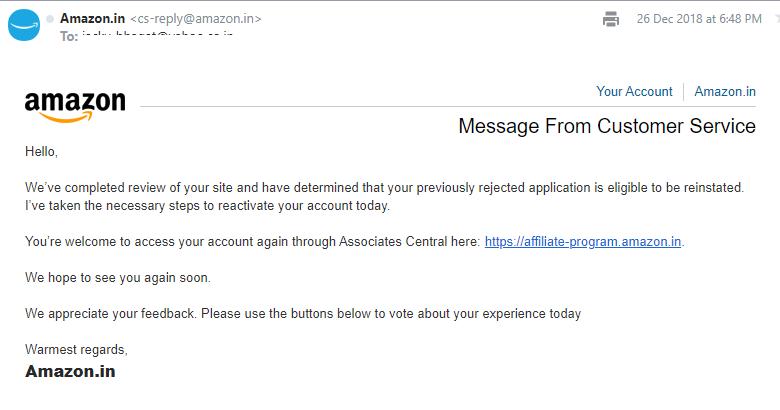Image resolution: width=780 pixels, height=410 pixels.
Task: Star this message using the cropped star
Action: 778,19
